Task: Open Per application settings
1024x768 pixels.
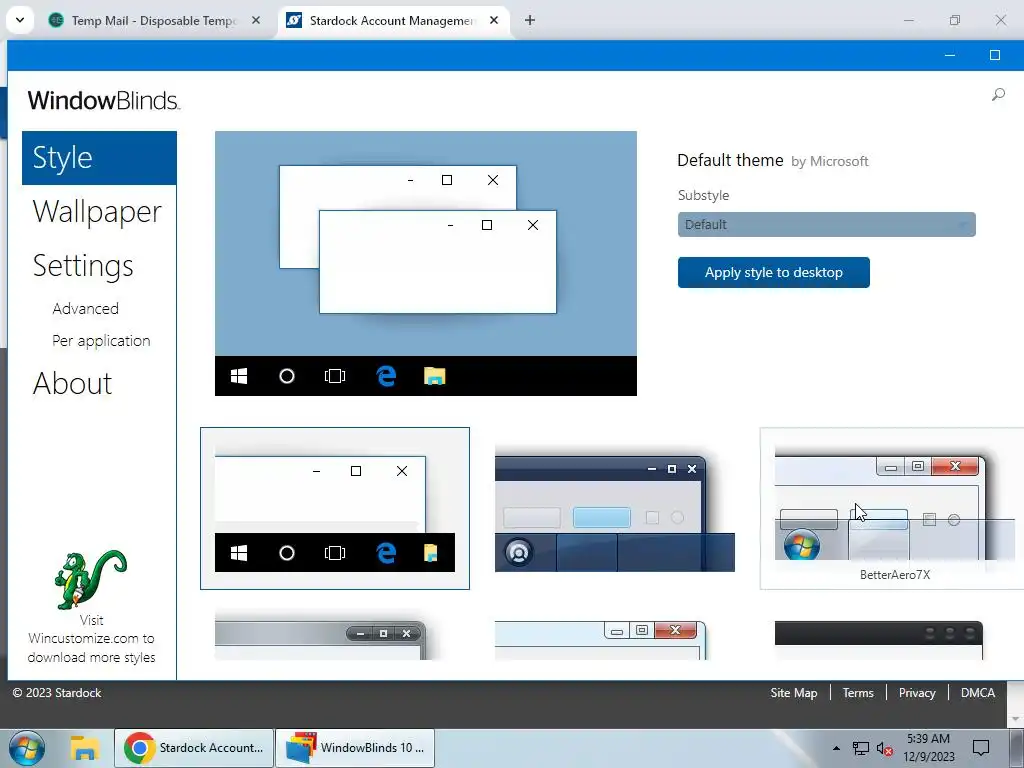Action: 101,341
